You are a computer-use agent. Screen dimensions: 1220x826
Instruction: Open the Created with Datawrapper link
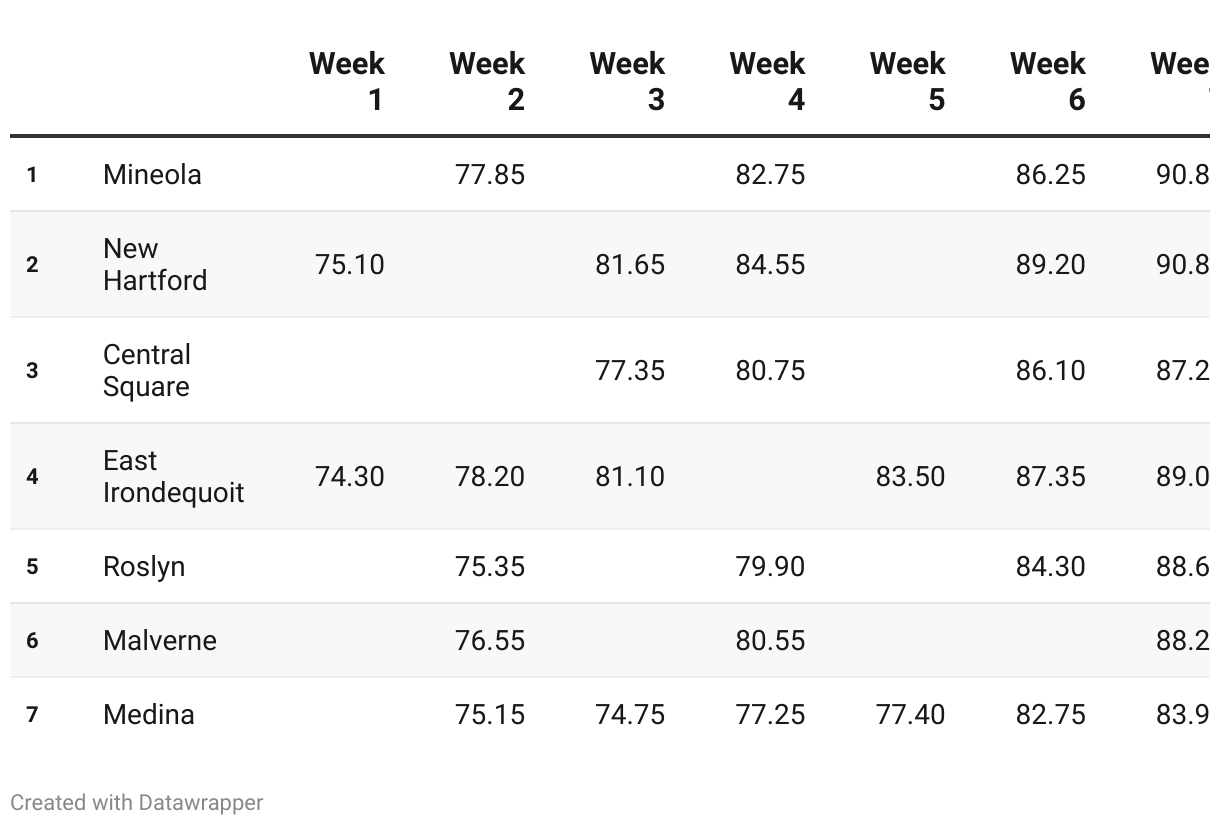(137, 802)
